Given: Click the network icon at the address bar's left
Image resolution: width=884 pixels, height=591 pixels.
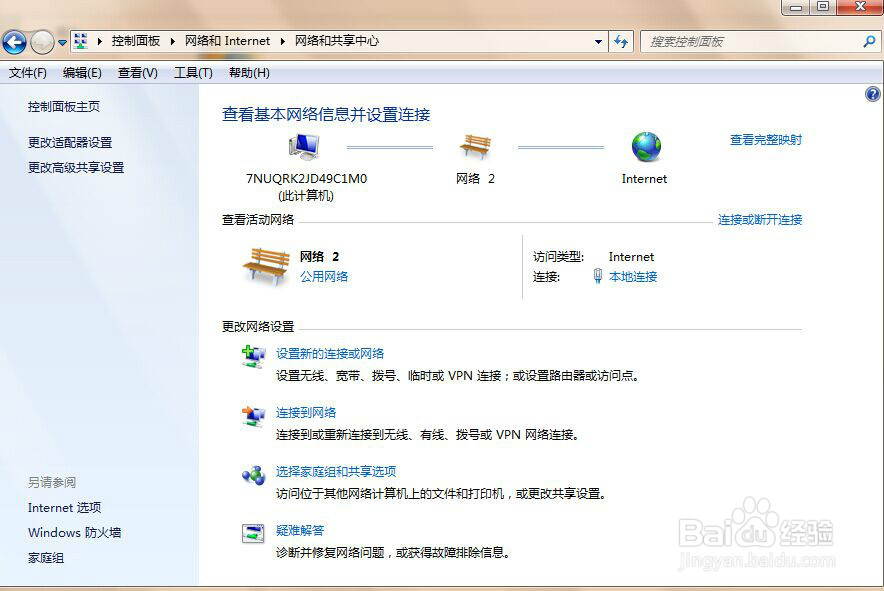Looking at the screenshot, I should click(x=79, y=41).
